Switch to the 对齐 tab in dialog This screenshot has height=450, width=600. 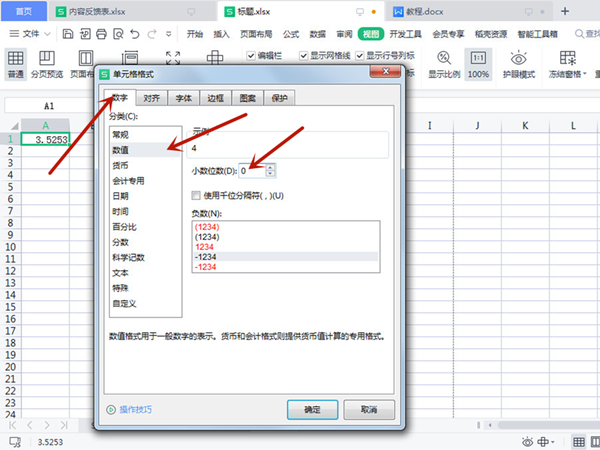[151, 98]
